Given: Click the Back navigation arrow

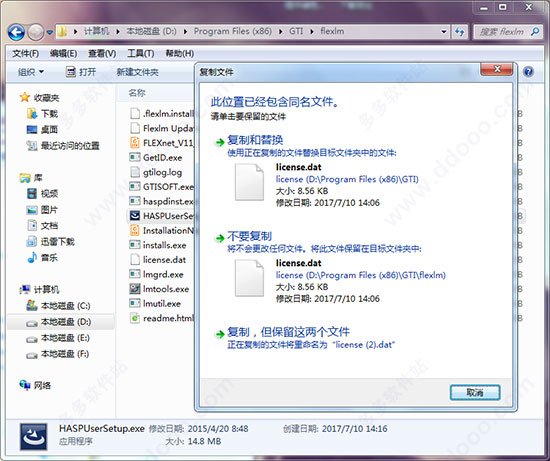Looking at the screenshot, I should click(16, 32).
